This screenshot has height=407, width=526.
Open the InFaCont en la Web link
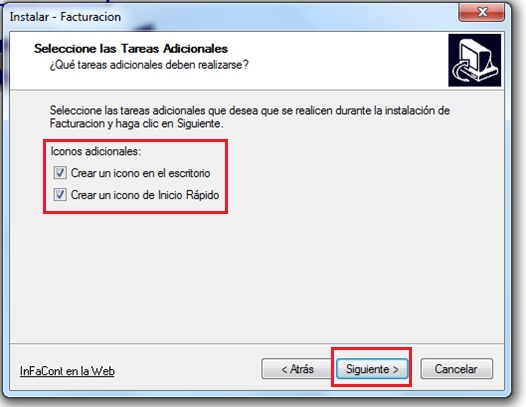click(x=67, y=371)
